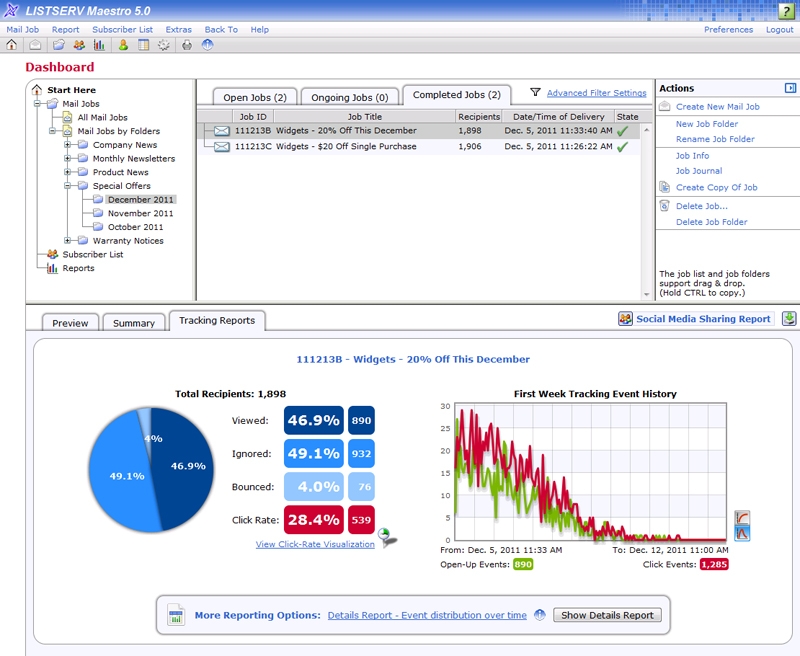
Task: Switch to the Ongoing Jobs (0) tab
Action: click(349, 97)
